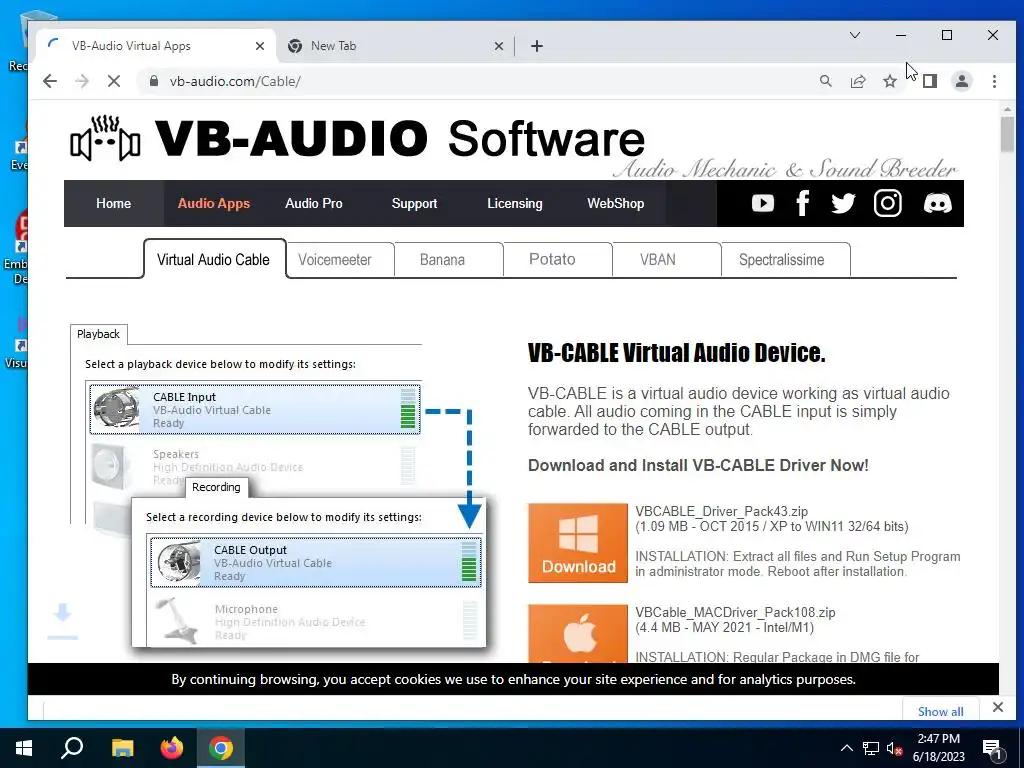Open a new browser tab

(537, 46)
